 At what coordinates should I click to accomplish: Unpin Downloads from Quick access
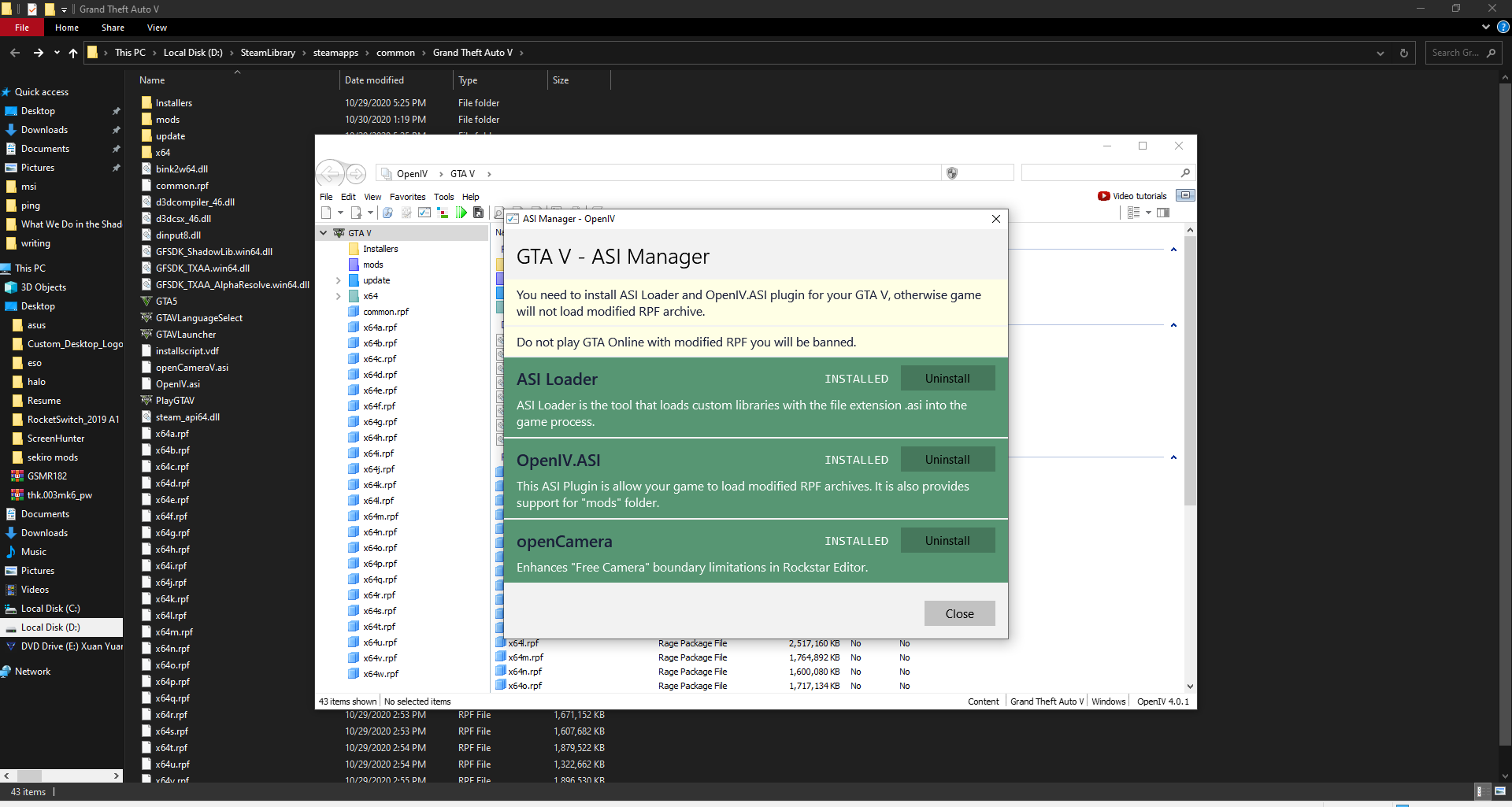tap(116, 129)
